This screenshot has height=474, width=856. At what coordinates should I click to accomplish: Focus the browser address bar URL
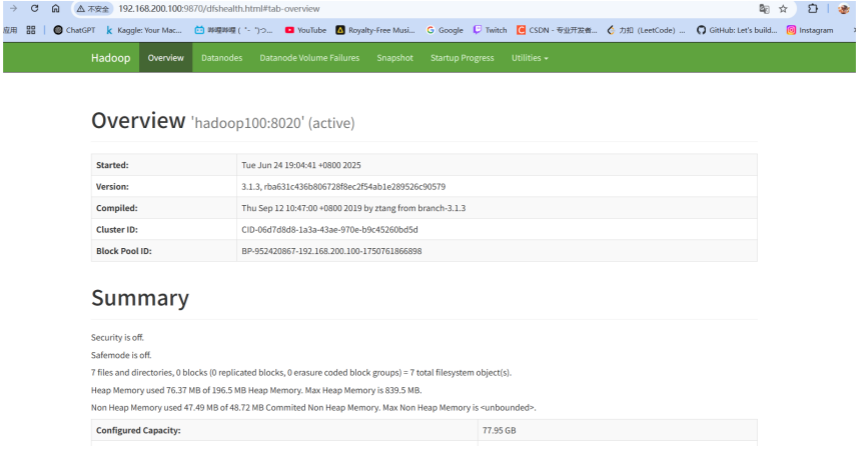point(220,8)
